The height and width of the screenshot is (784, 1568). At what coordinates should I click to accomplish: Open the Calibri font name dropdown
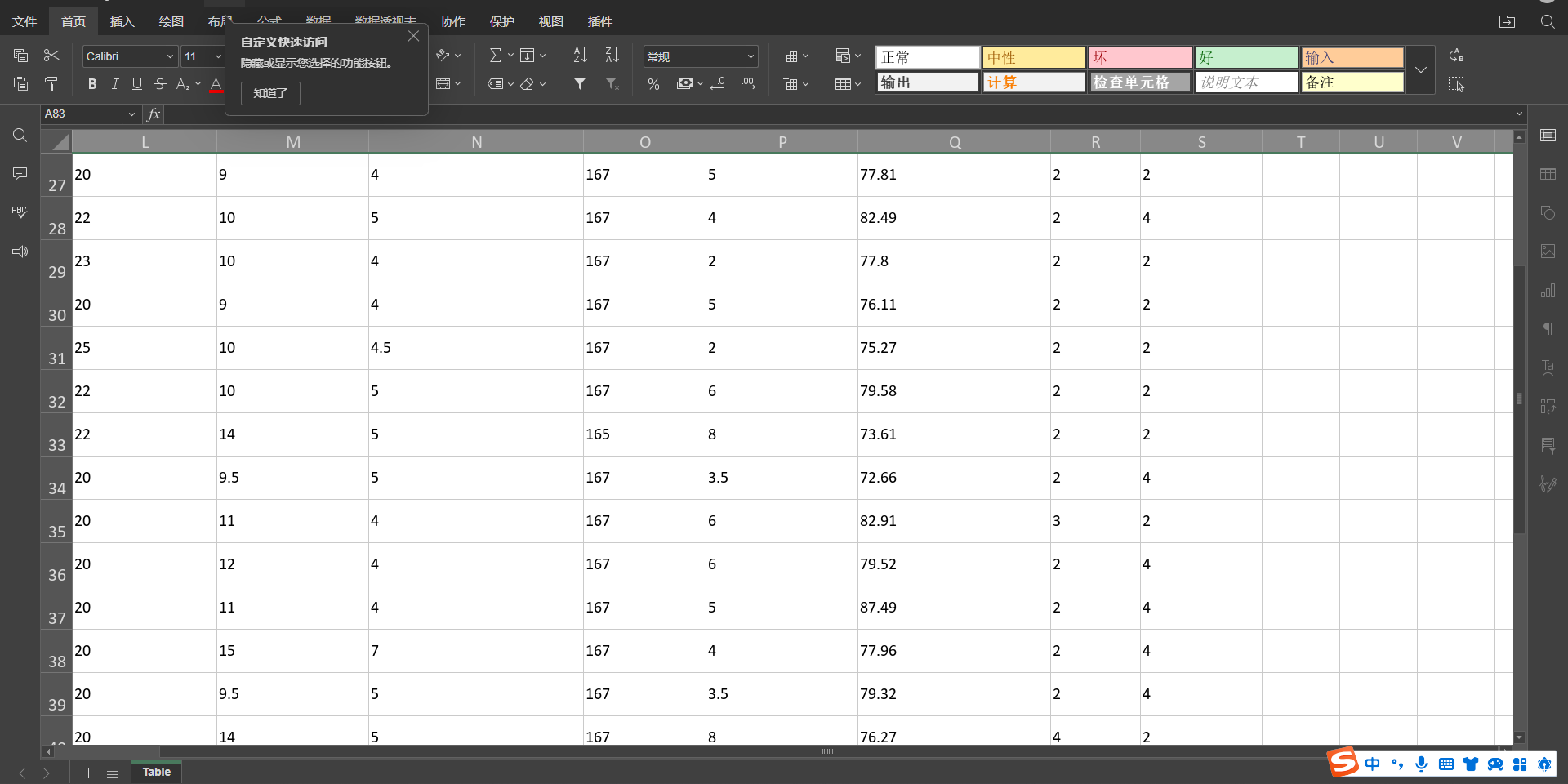click(170, 56)
